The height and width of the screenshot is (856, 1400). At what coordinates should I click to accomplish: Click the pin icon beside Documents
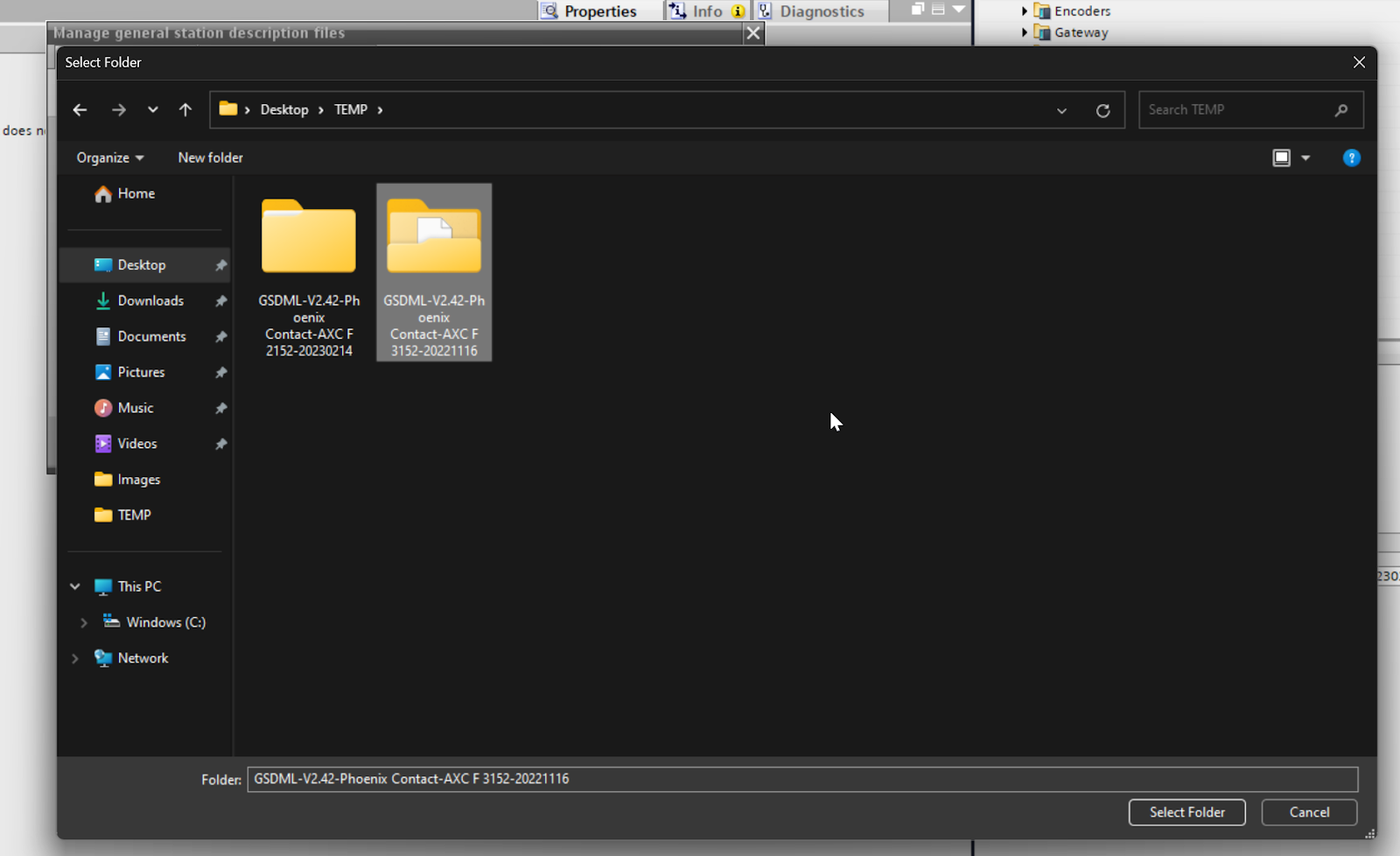[220, 337]
